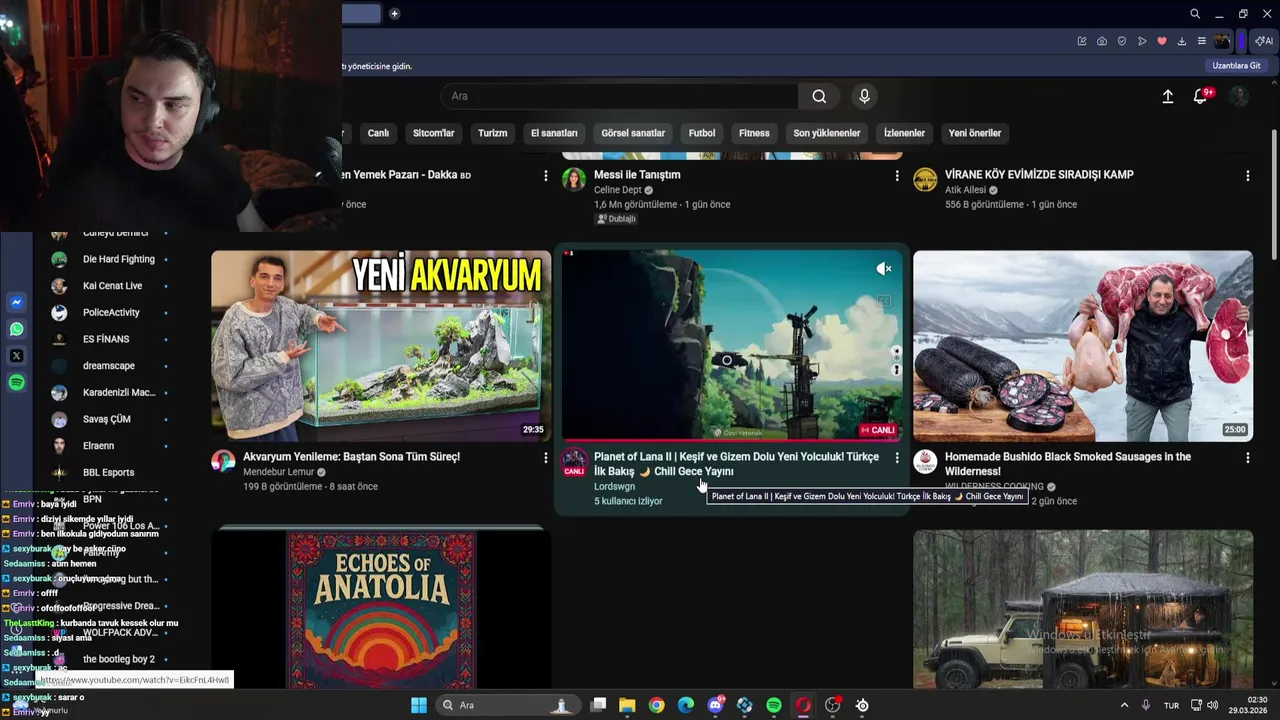Open File Explorer from the taskbar

[627, 705]
